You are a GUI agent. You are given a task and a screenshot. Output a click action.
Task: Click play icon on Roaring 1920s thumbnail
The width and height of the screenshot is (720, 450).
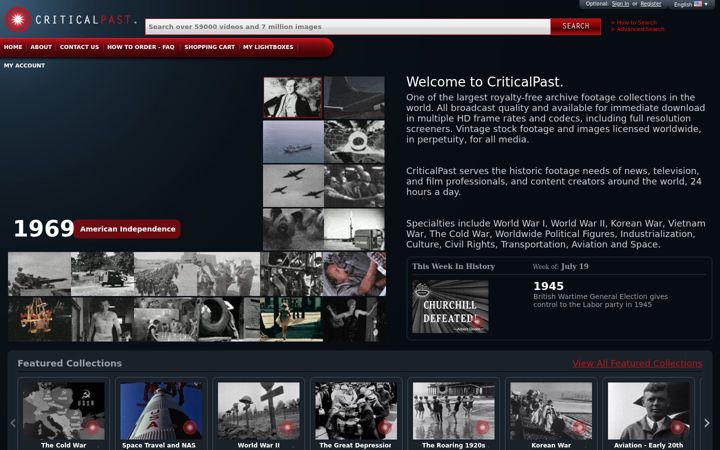[482, 428]
